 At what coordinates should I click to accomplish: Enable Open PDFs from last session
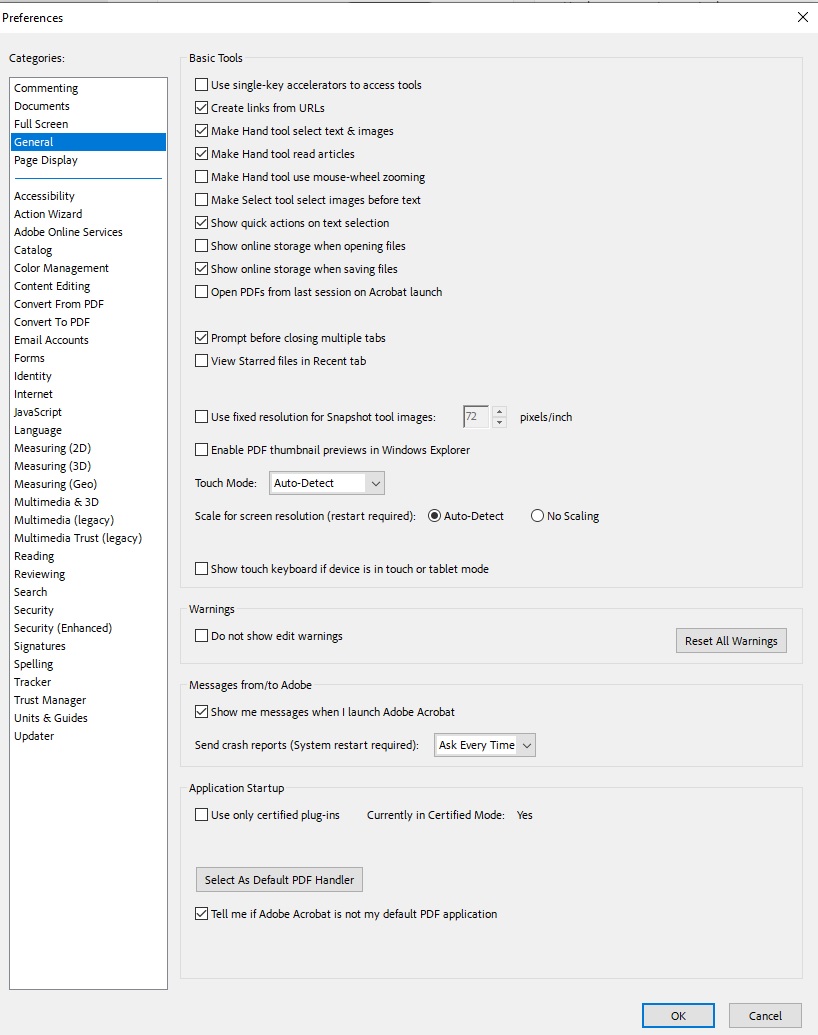(x=201, y=291)
